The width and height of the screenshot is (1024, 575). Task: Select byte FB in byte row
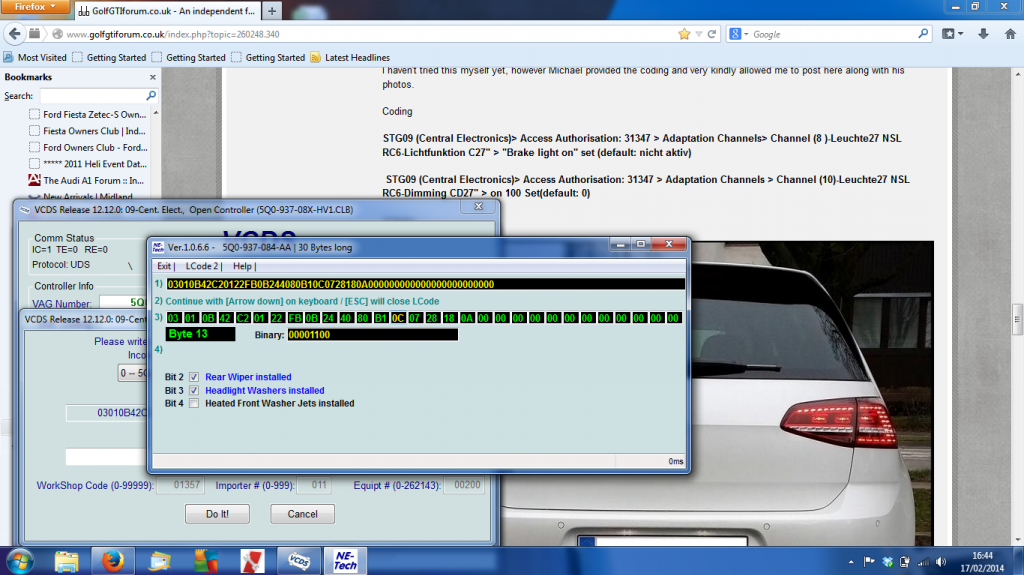(x=295, y=318)
